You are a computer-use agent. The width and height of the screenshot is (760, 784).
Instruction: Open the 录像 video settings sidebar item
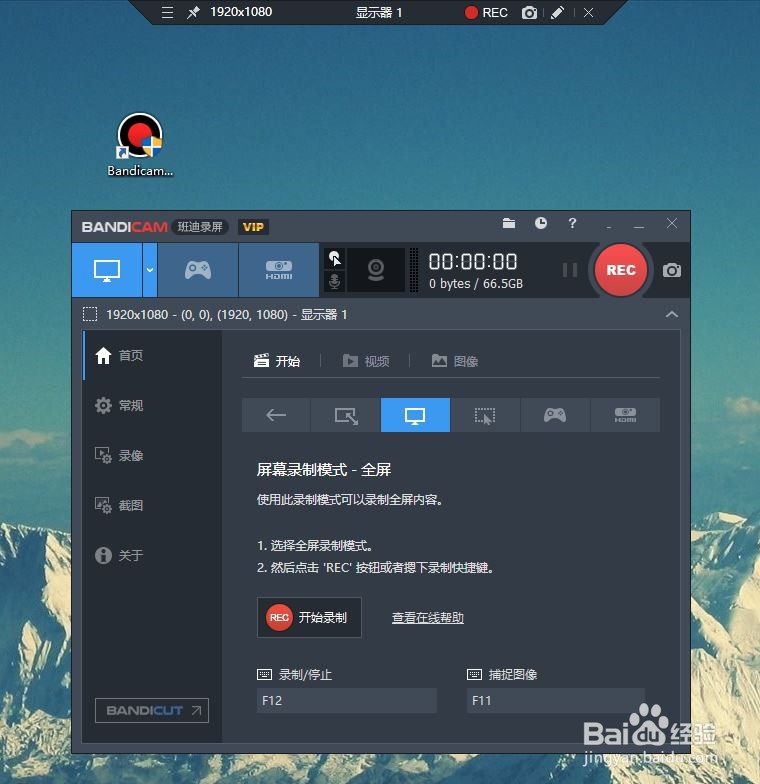pyautogui.click(x=152, y=456)
